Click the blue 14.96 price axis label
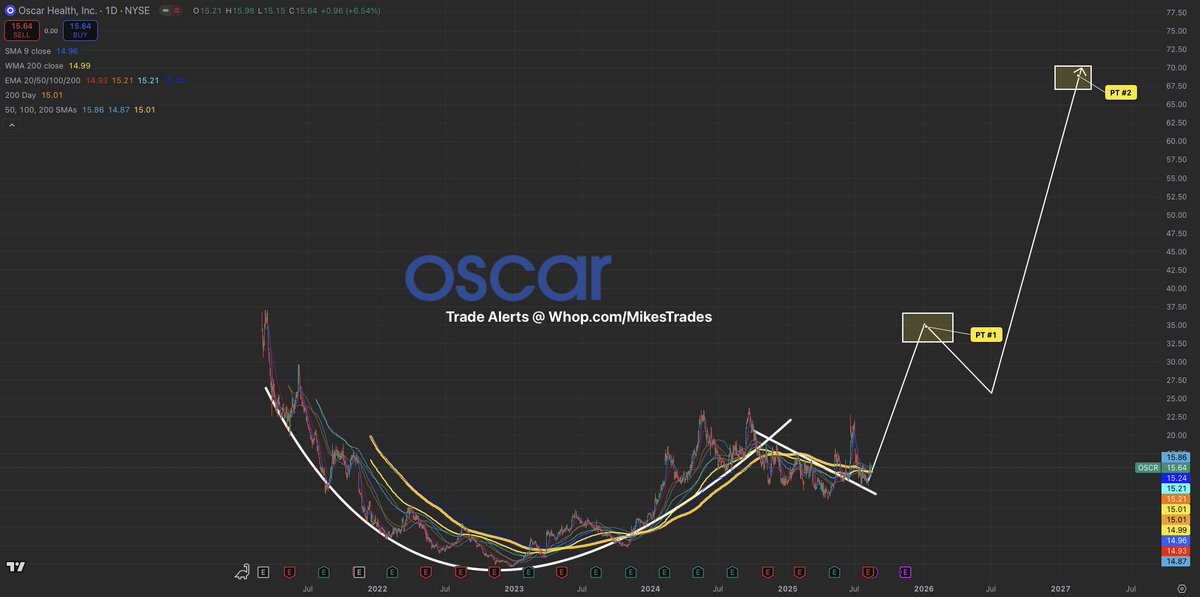This screenshot has width=1200, height=597. (1174, 541)
